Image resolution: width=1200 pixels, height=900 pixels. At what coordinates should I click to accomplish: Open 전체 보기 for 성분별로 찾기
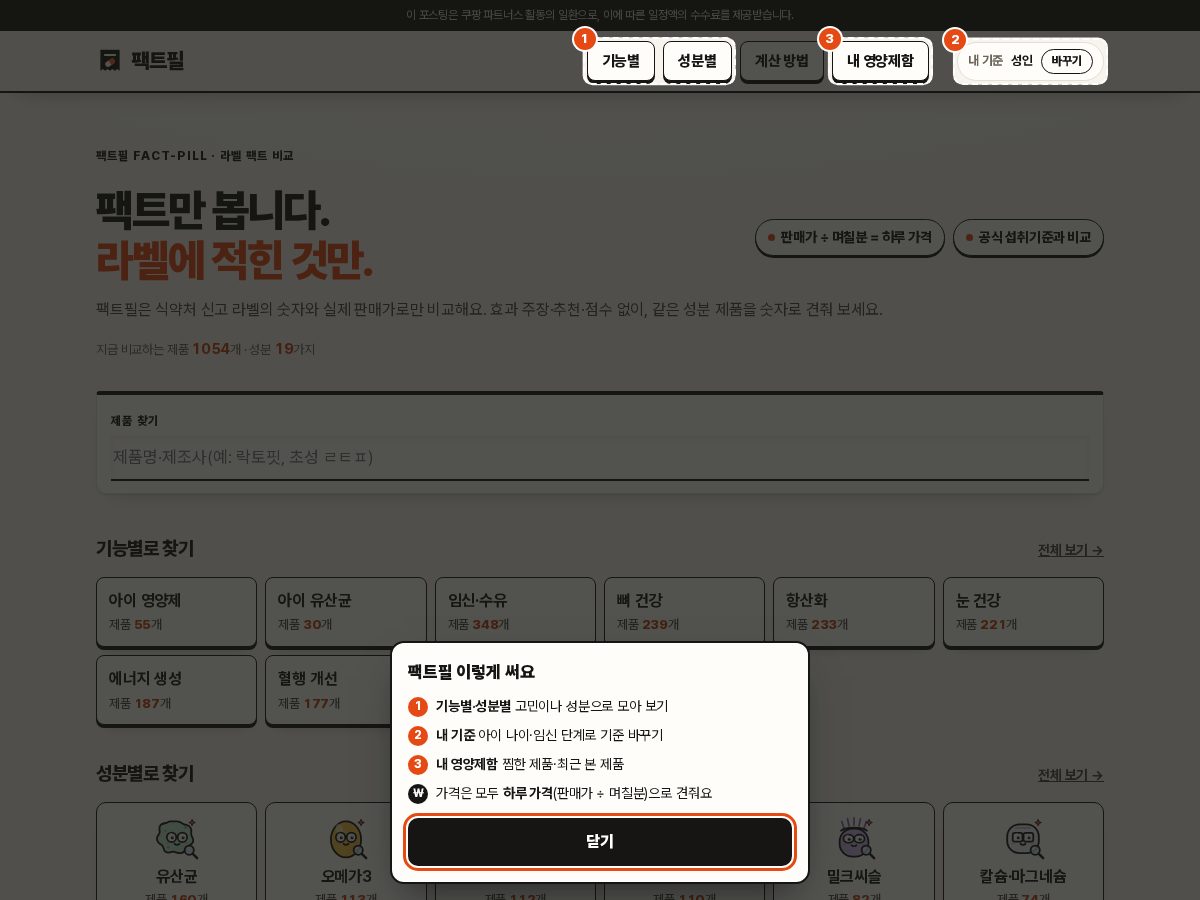click(x=1070, y=775)
